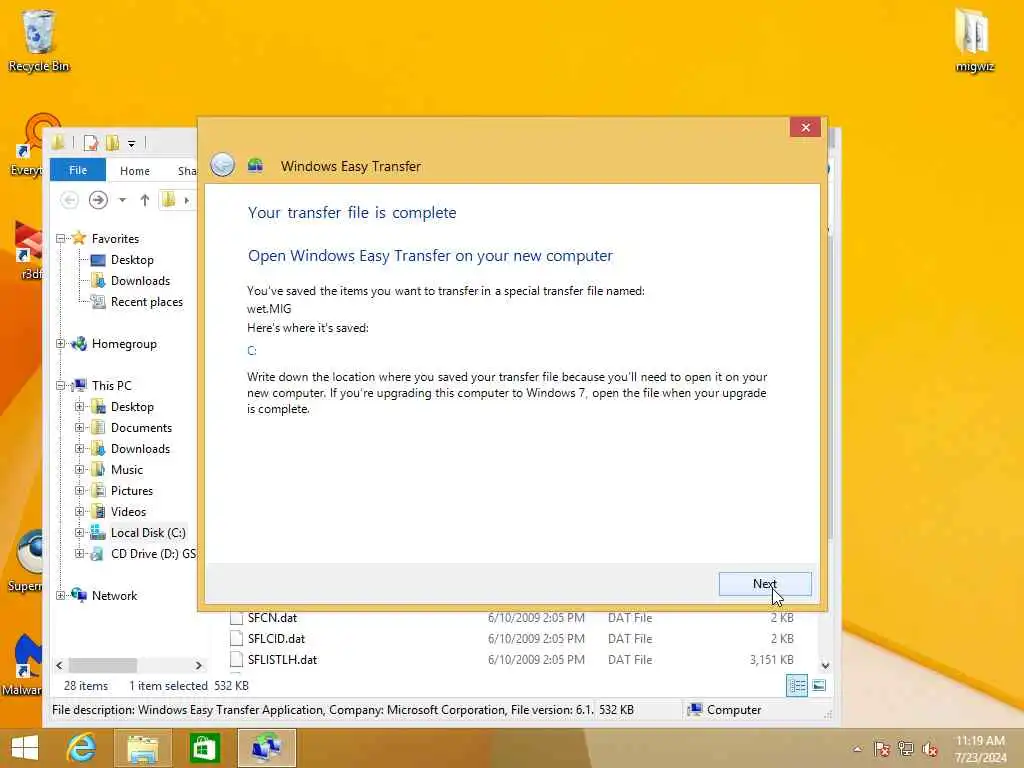Click the Next button in Easy Transfer
Image resolution: width=1024 pixels, height=768 pixels.
click(x=765, y=584)
